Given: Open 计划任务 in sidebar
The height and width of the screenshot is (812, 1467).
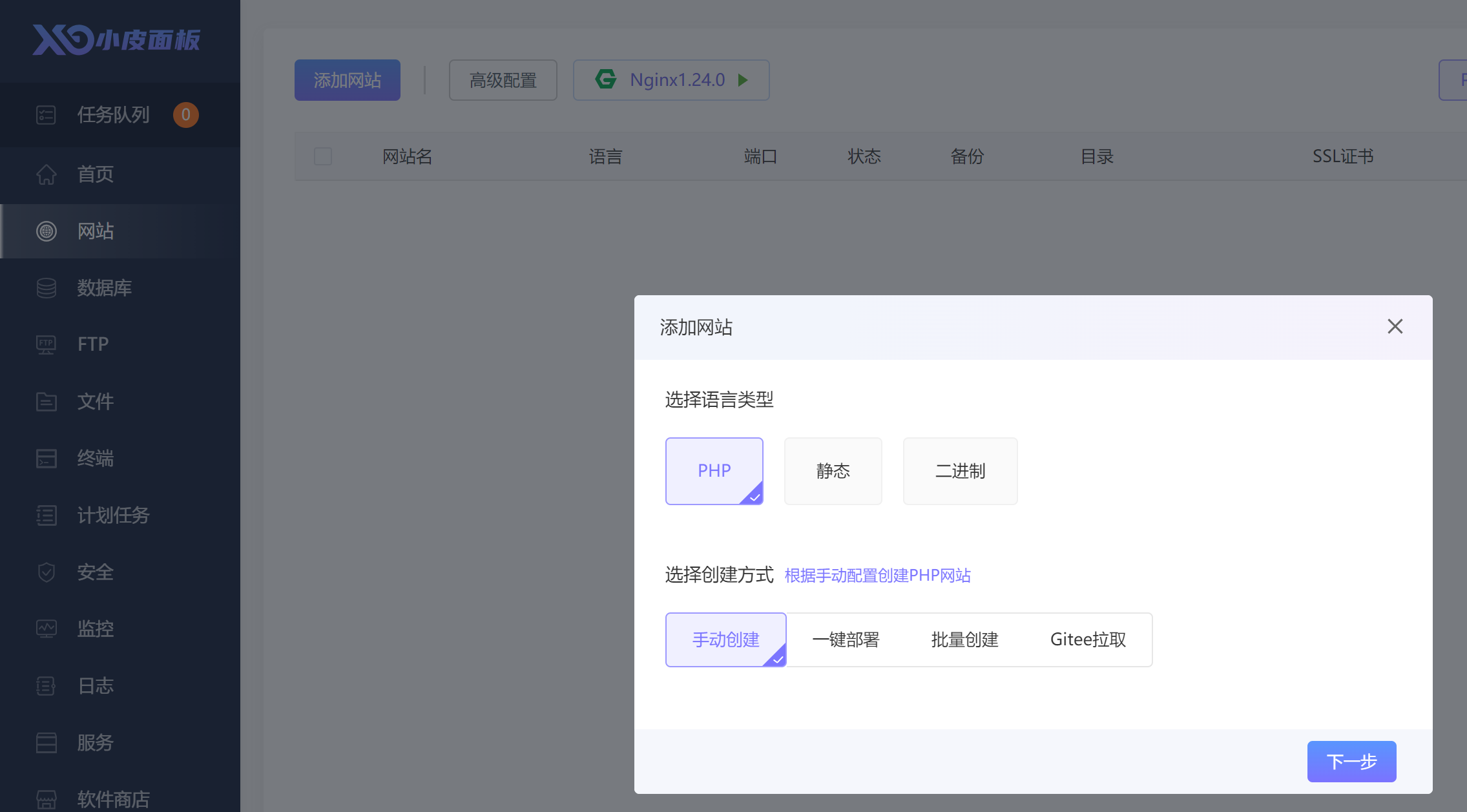Looking at the screenshot, I should pos(120,515).
